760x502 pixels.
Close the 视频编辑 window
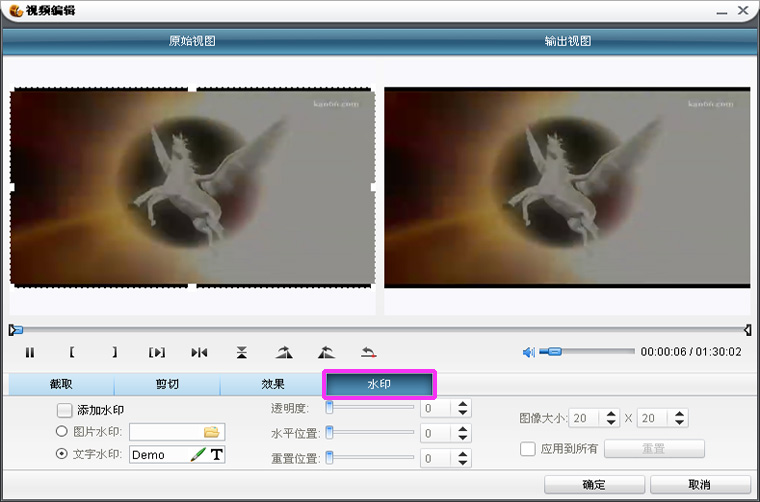point(744,10)
